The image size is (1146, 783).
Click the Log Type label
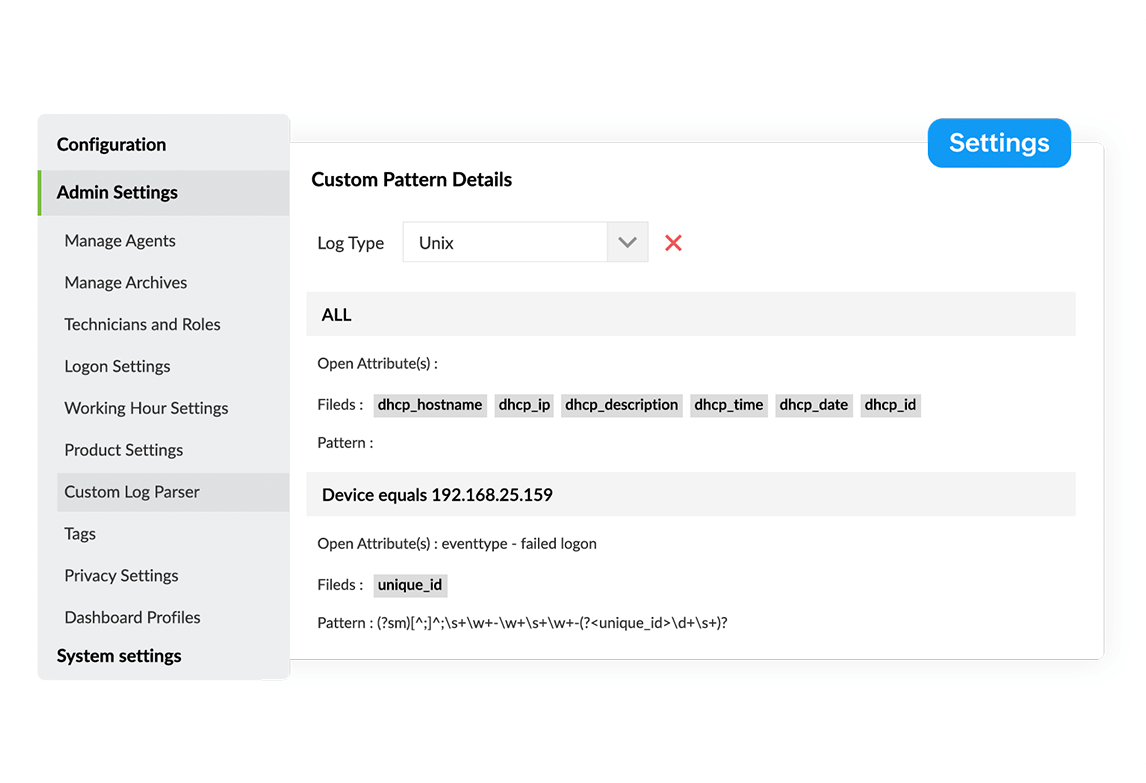(351, 243)
